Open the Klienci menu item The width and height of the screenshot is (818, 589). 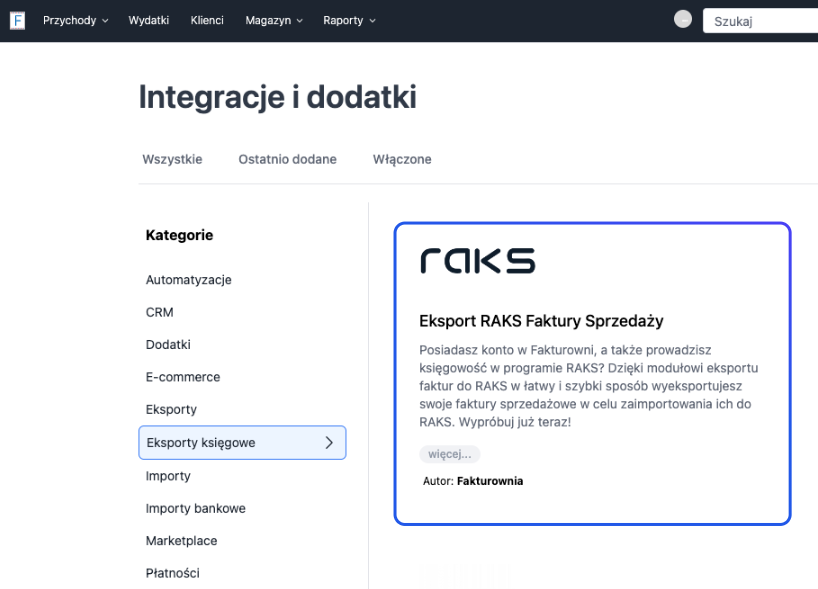point(206,20)
